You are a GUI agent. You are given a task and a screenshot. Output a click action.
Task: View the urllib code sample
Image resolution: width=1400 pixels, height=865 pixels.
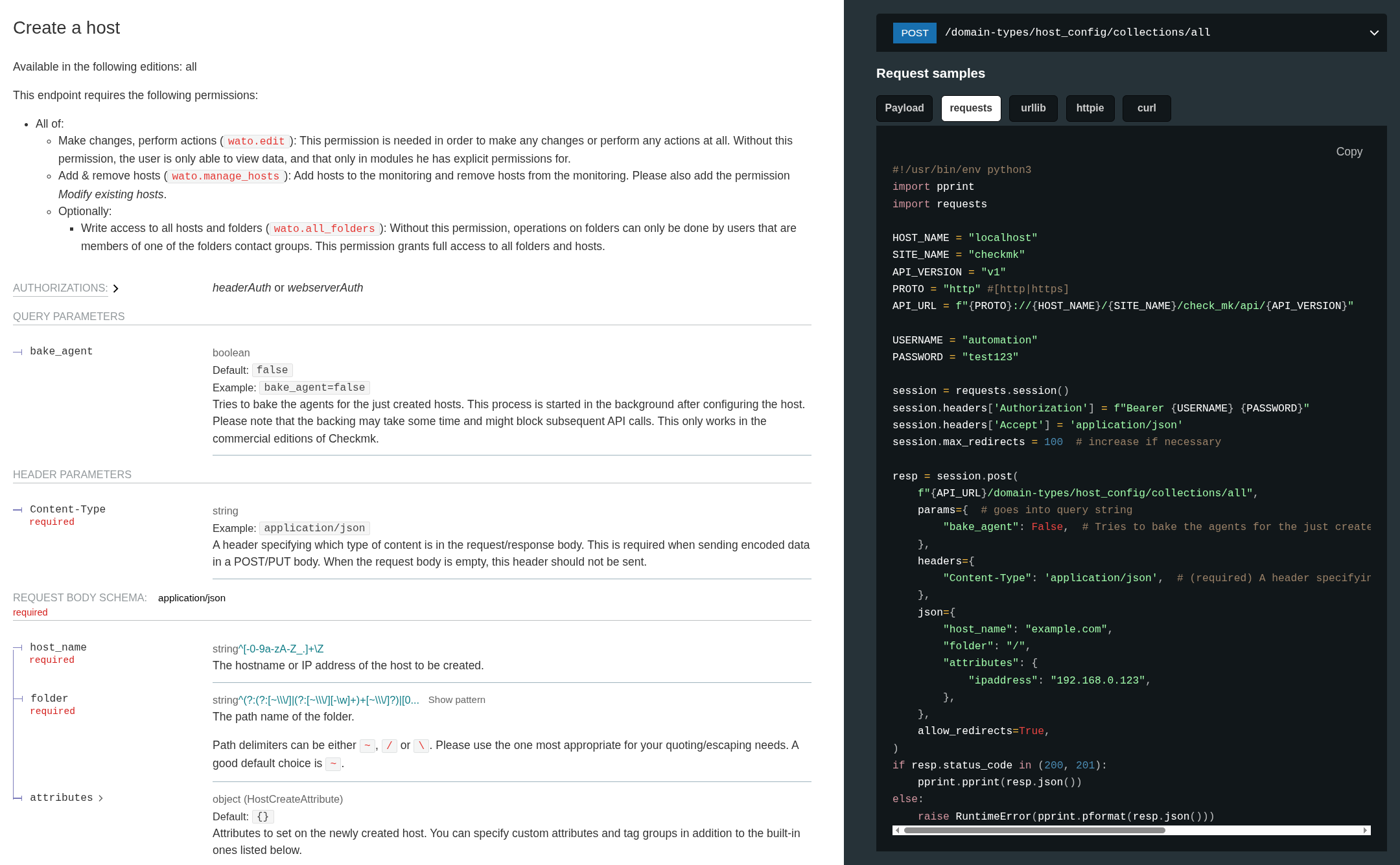coord(1033,108)
